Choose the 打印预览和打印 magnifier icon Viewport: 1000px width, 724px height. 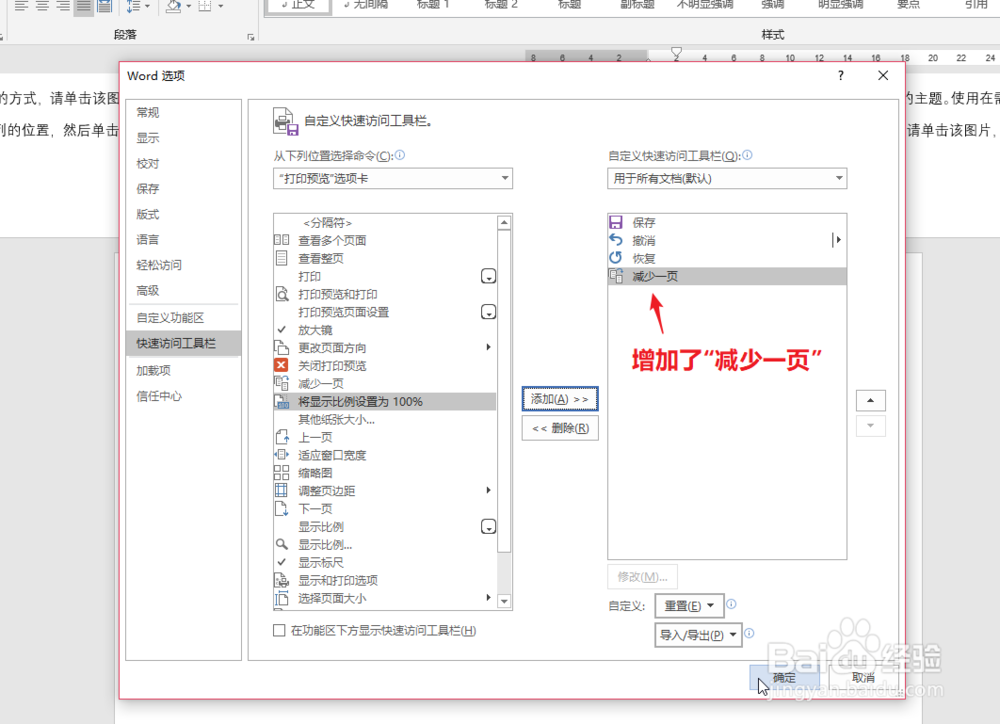281,294
